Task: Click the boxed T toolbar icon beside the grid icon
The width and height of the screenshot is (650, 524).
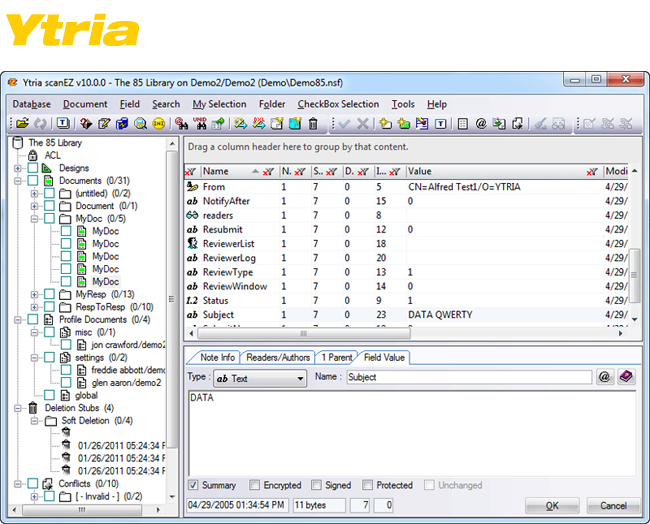Action: (x=440, y=124)
